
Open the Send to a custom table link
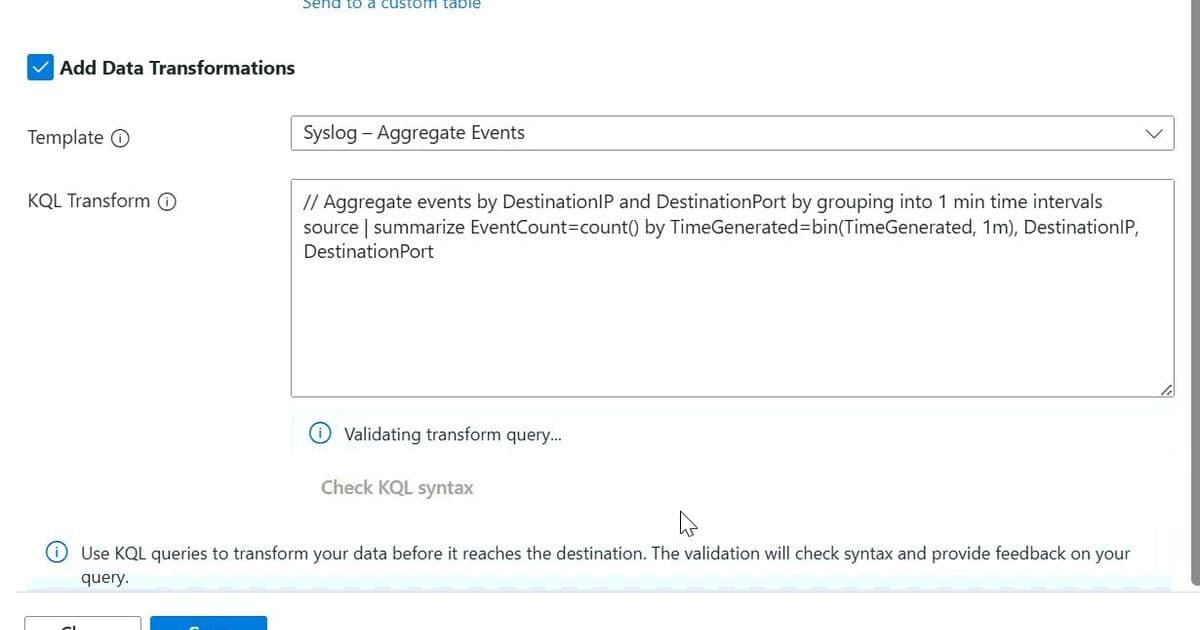pos(391,5)
